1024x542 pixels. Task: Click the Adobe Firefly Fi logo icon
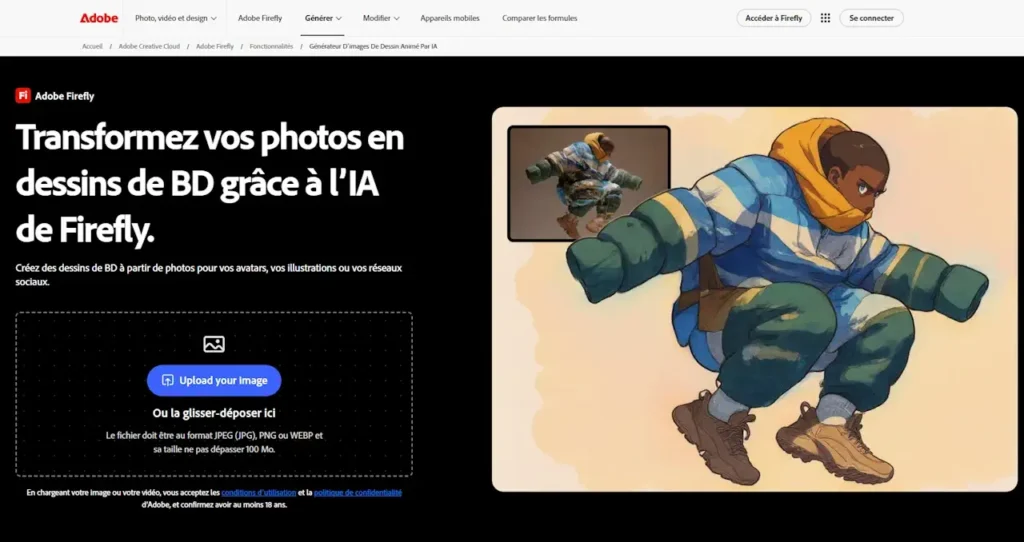23,96
